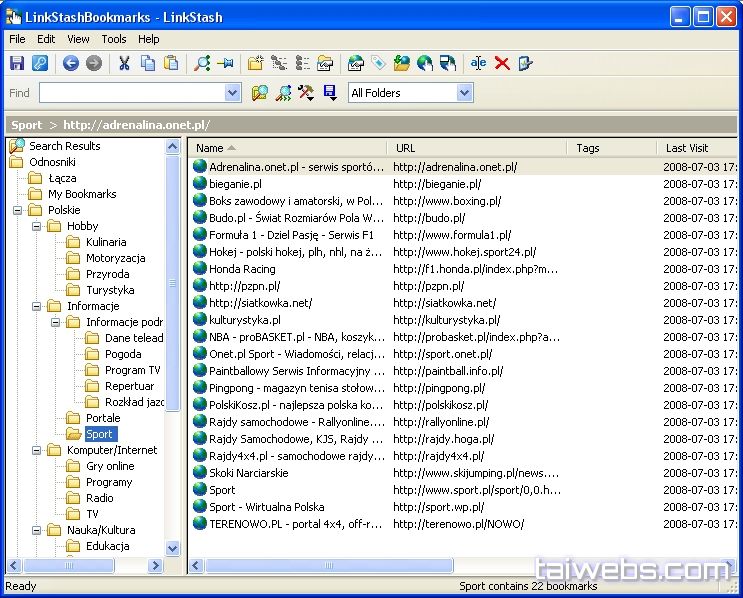
Task: Expand the Komputer/Internet tree node toggle
Action: [37, 450]
